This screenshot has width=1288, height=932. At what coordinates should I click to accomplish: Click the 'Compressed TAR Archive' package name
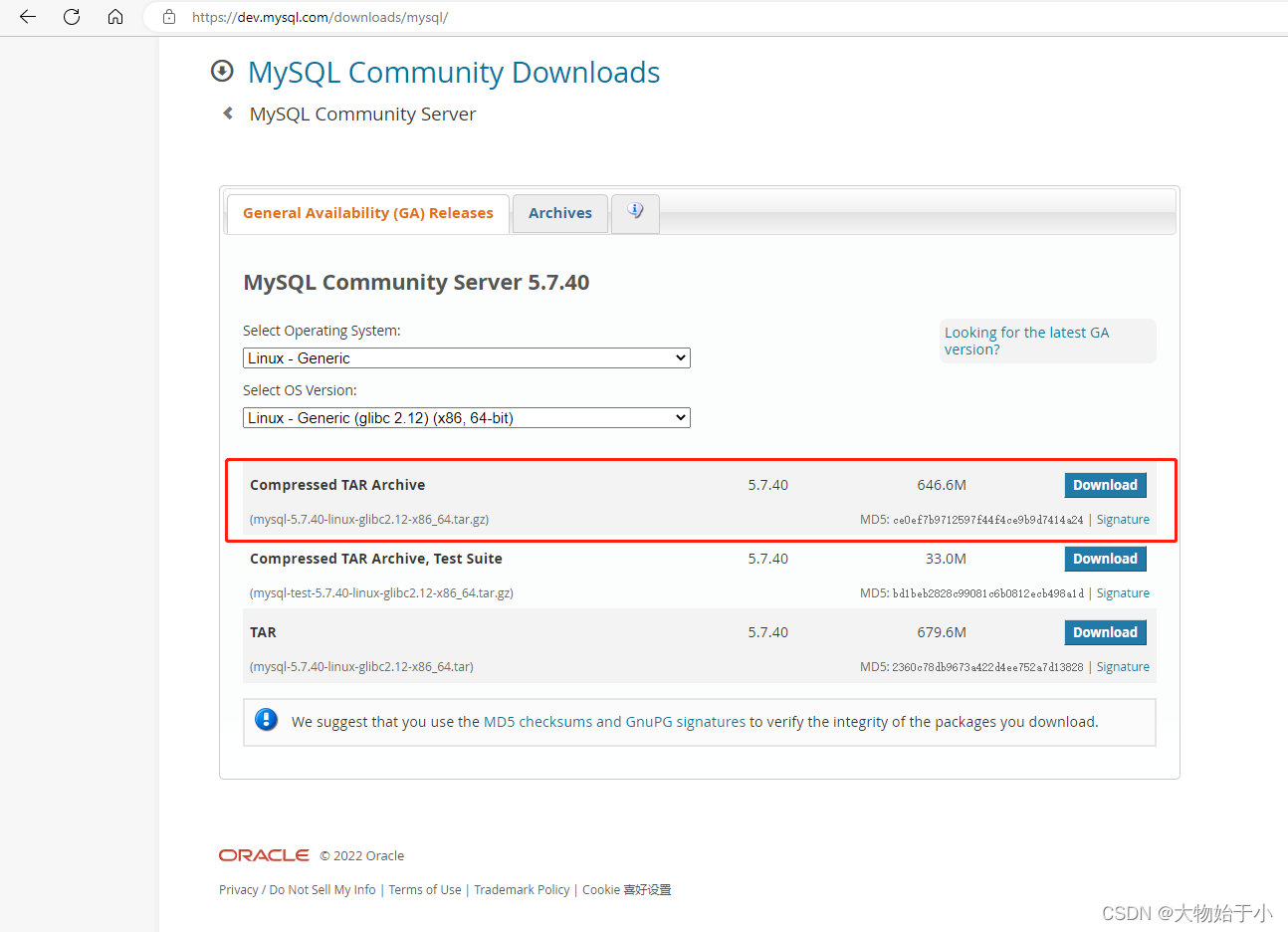tap(337, 485)
